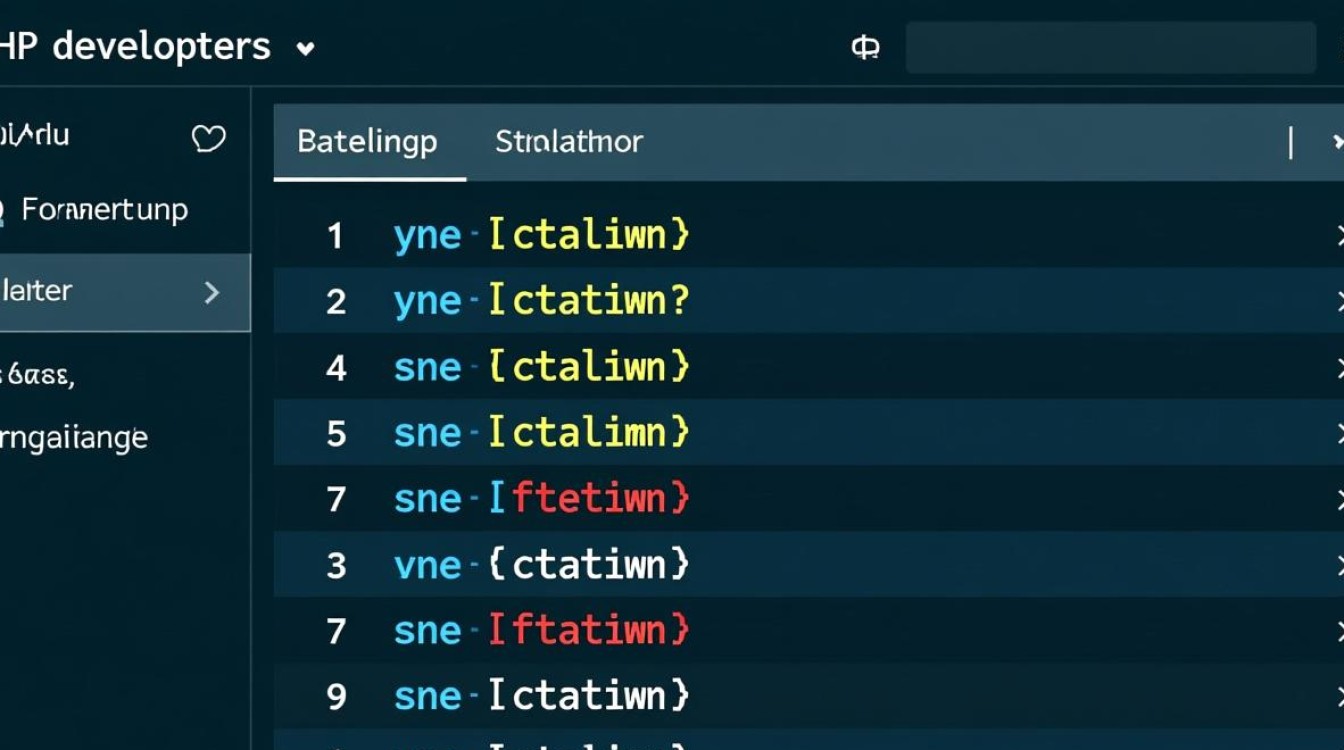Open the Strıolatmor tab
This screenshot has height=750, width=1344.
point(568,142)
